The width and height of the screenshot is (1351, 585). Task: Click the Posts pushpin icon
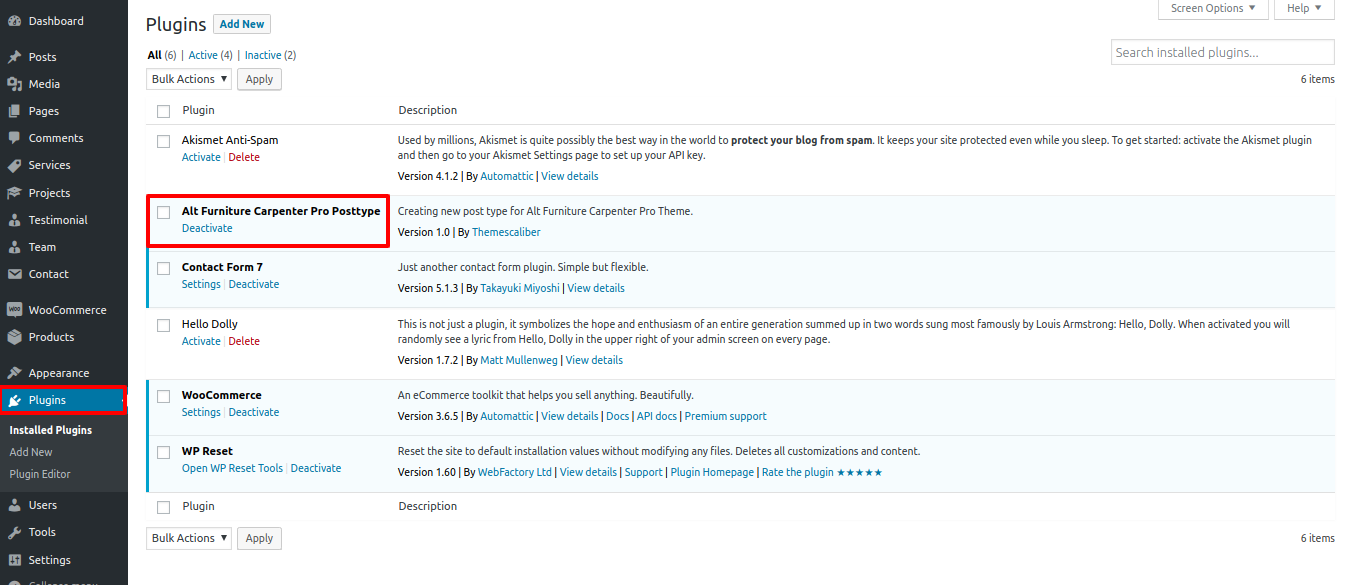[14, 57]
